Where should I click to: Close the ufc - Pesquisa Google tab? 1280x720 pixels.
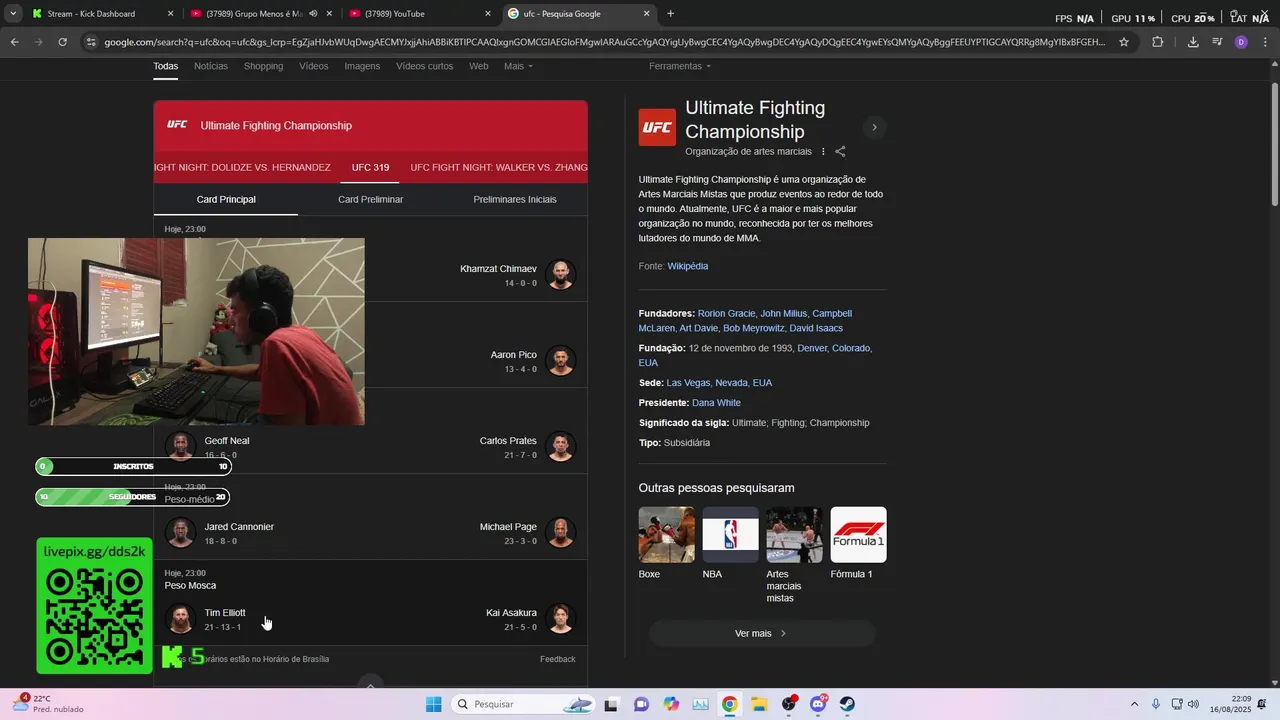[646, 14]
